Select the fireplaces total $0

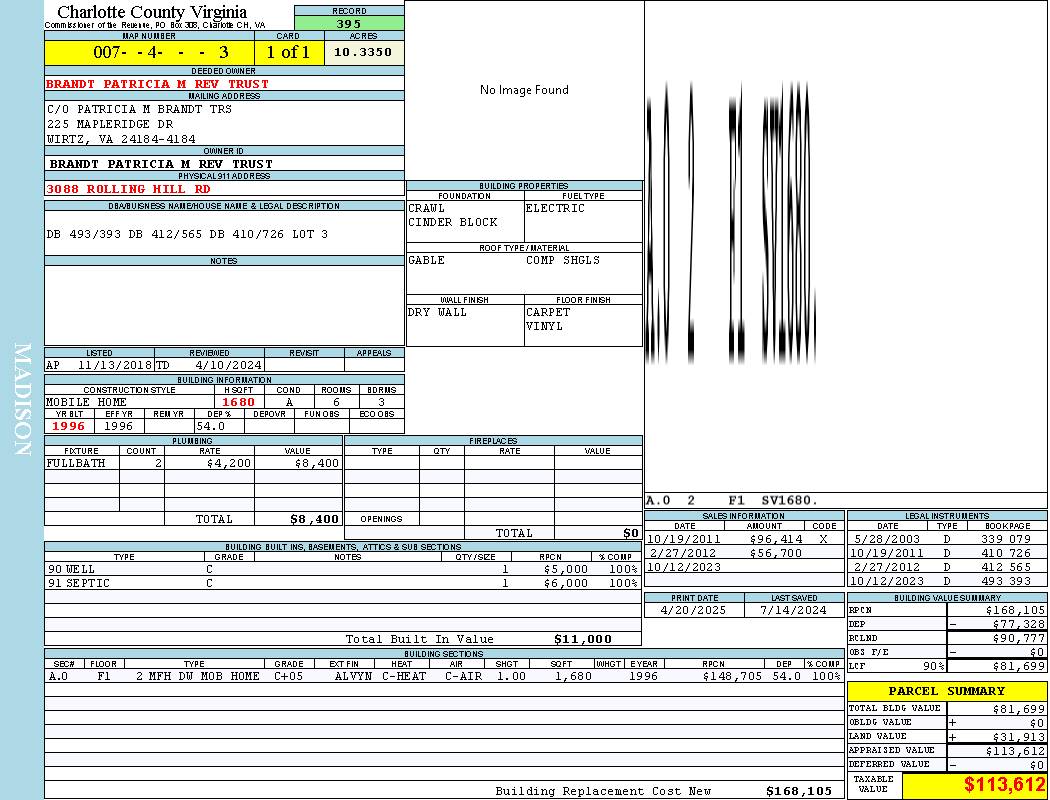[631, 534]
